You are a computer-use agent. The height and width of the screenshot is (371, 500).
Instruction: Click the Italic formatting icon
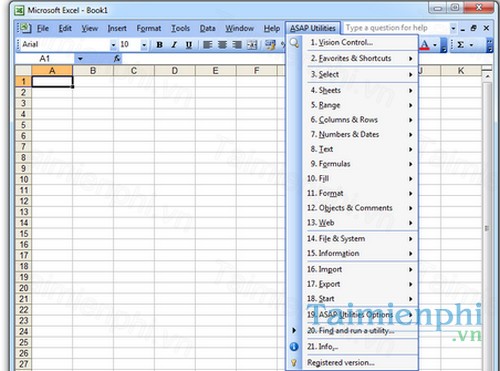(x=174, y=45)
